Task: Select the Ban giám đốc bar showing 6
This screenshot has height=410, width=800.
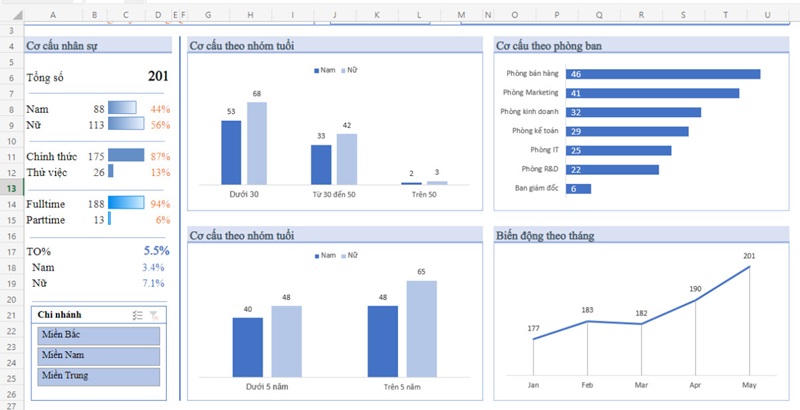Action: tap(578, 188)
